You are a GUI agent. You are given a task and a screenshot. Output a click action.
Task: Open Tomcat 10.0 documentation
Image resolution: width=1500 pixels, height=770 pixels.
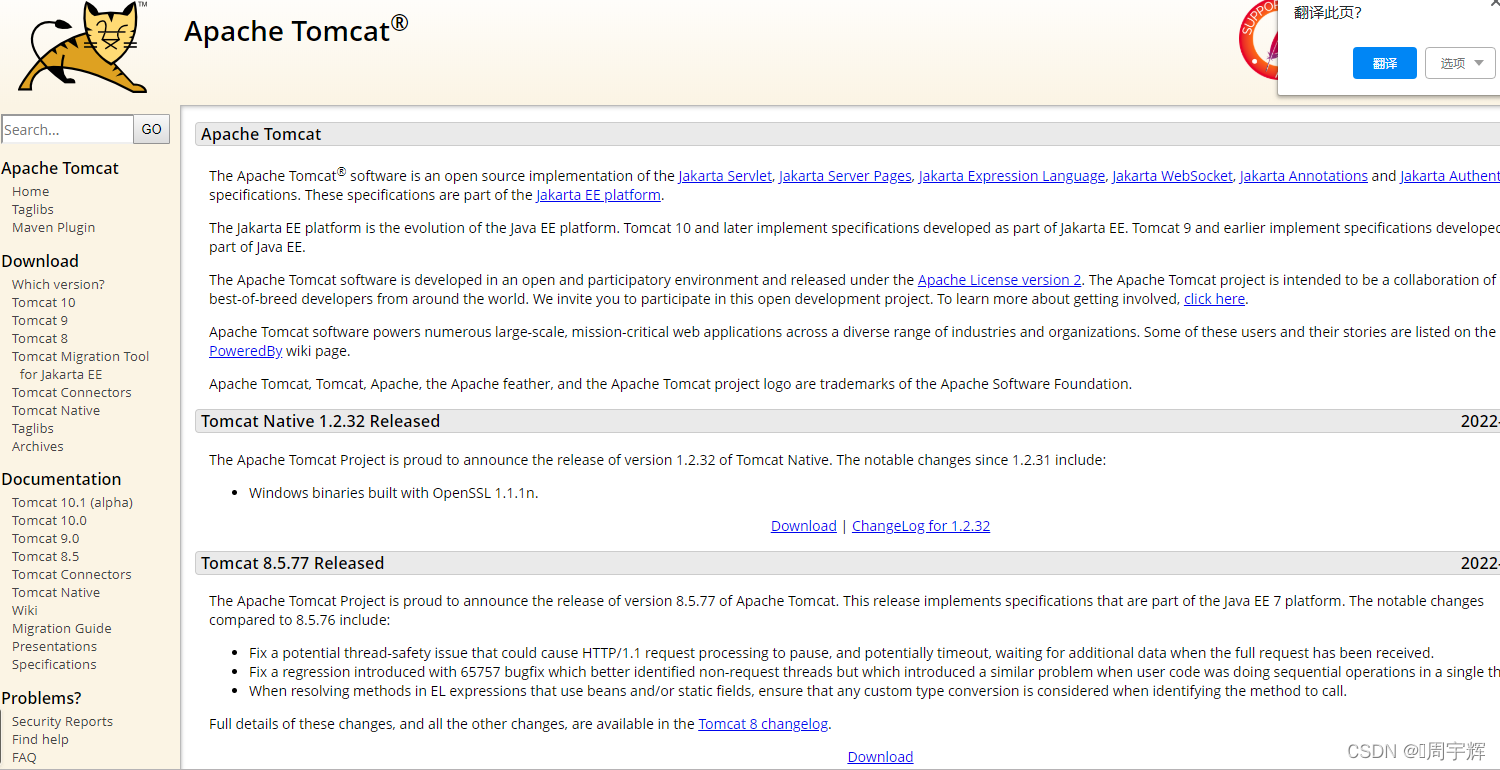(x=49, y=521)
